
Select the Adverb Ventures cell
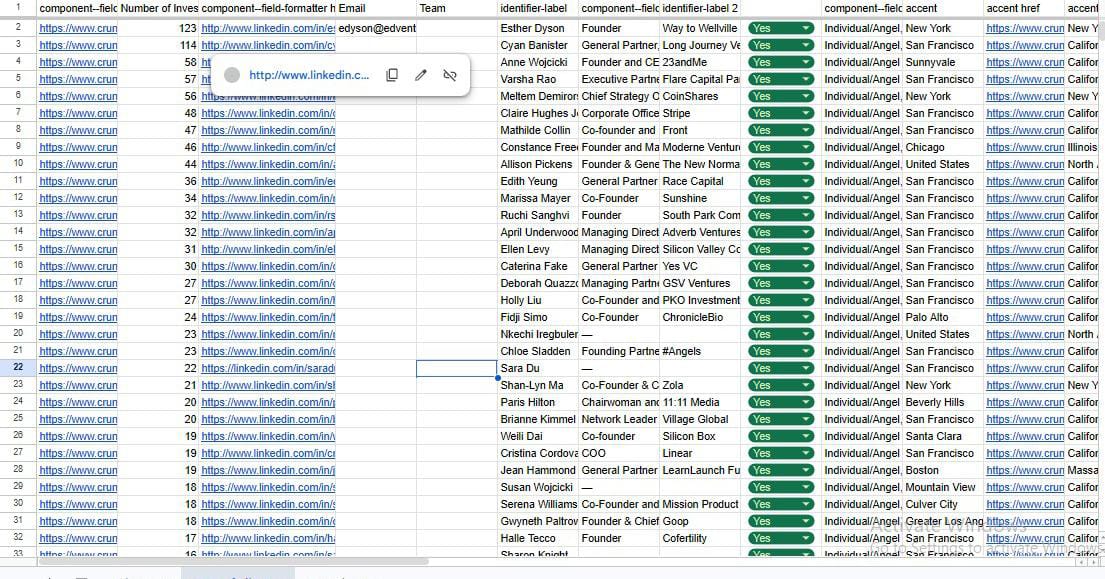pyautogui.click(x=700, y=232)
